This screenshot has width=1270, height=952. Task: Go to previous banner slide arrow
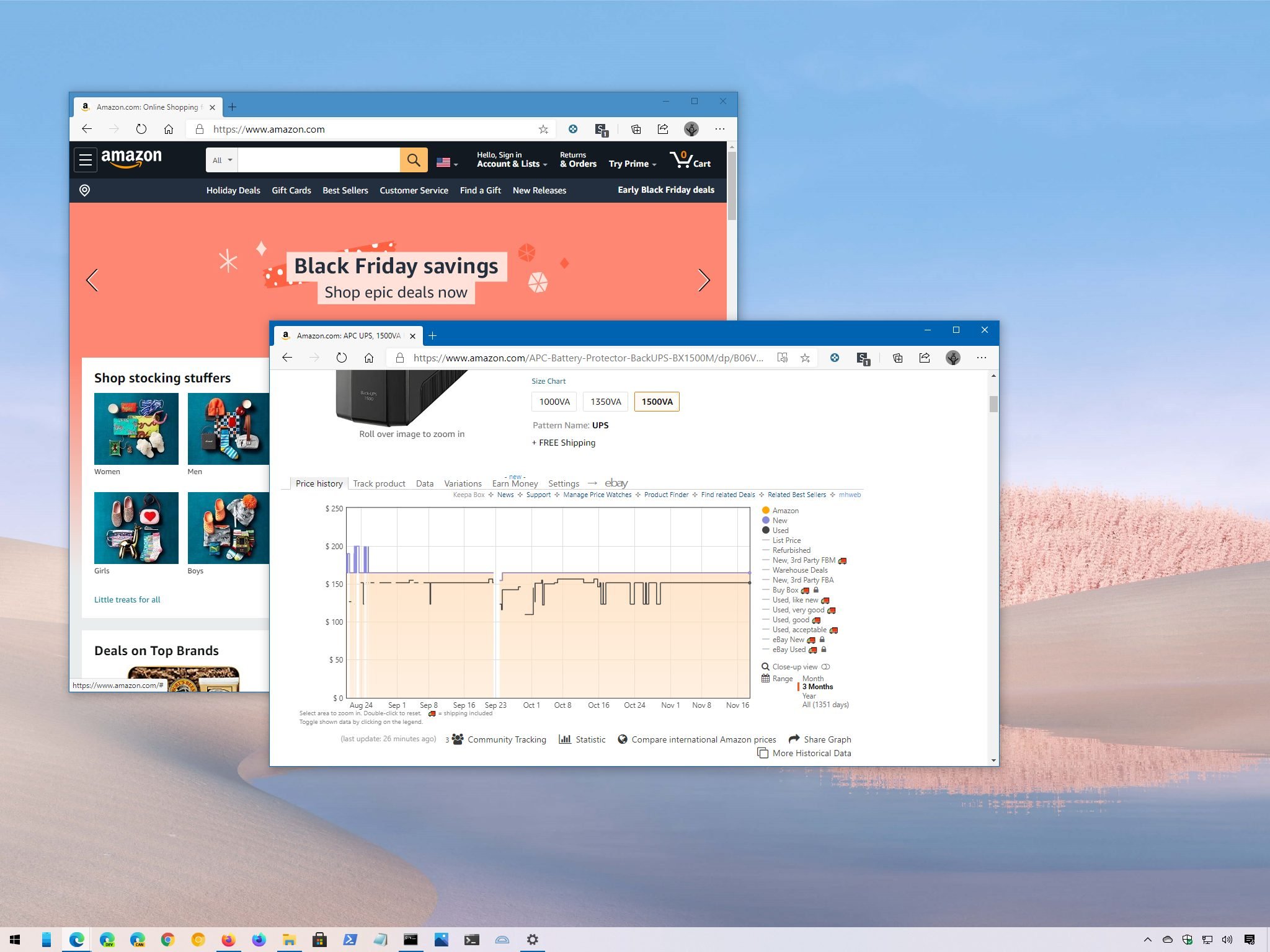92,280
